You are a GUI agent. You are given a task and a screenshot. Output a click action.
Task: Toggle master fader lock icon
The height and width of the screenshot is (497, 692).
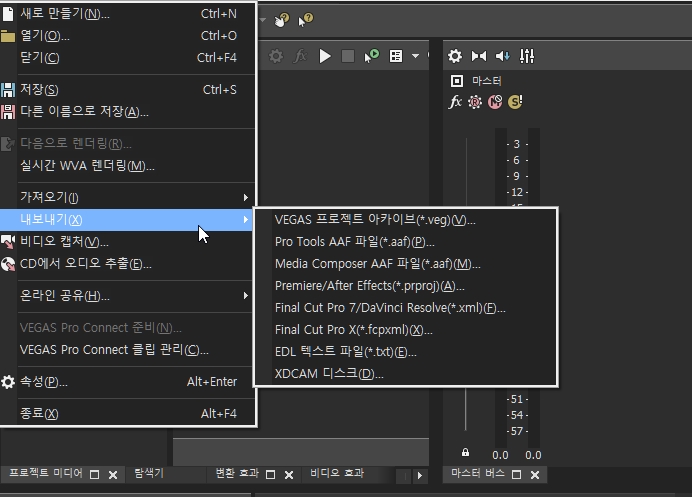[x=465, y=452]
